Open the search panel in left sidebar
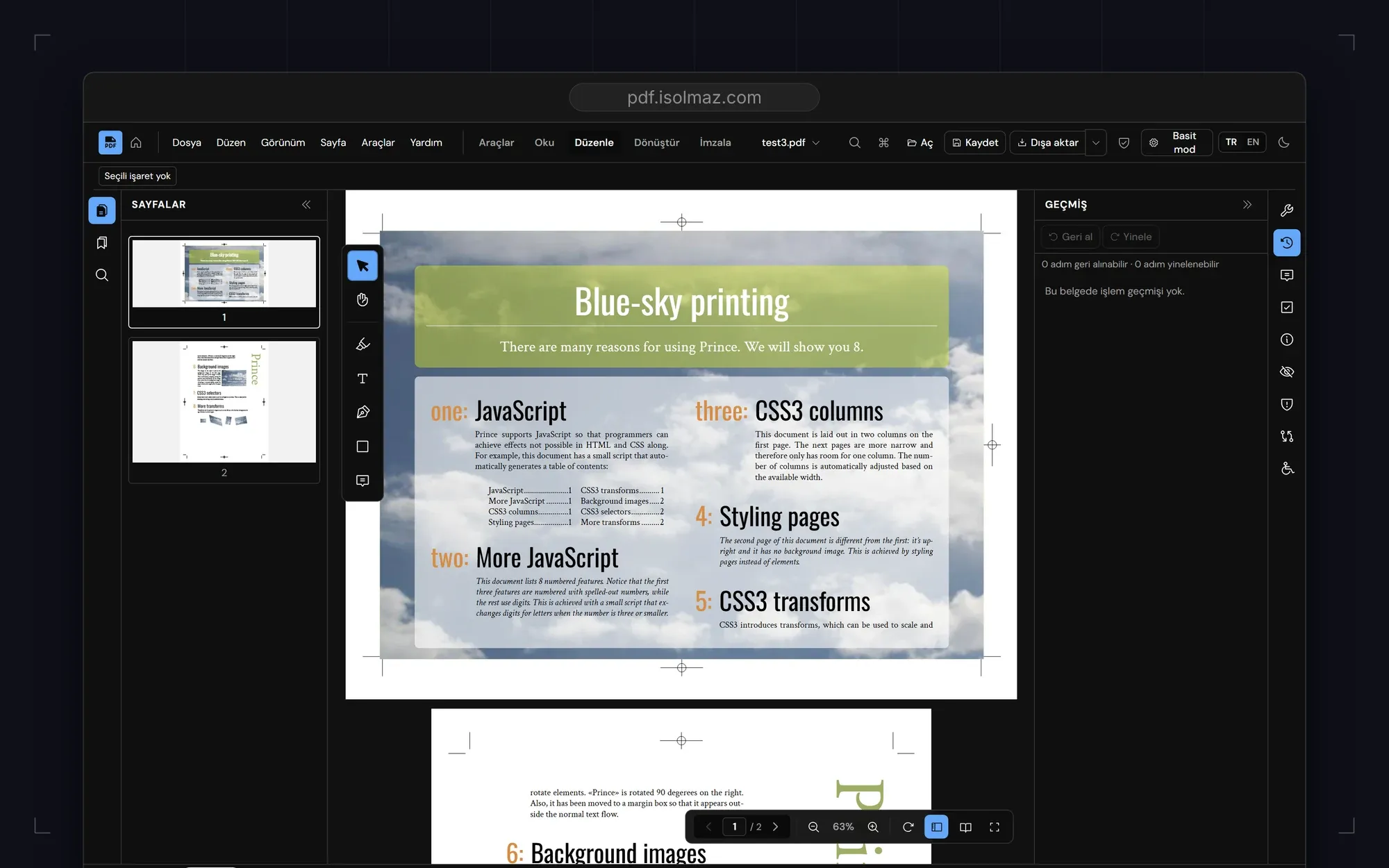Screen dimensions: 1389x868 click(102, 275)
